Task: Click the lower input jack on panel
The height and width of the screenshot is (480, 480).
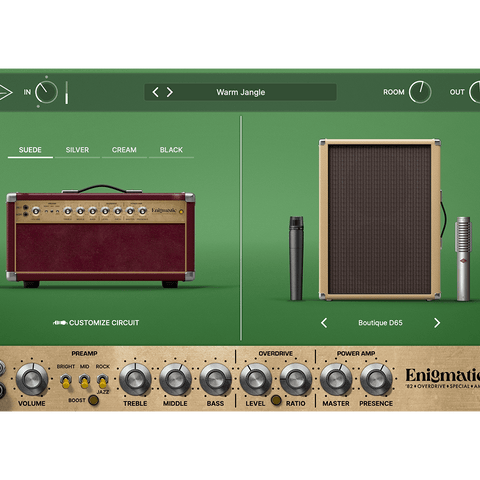Action: [2, 390]
